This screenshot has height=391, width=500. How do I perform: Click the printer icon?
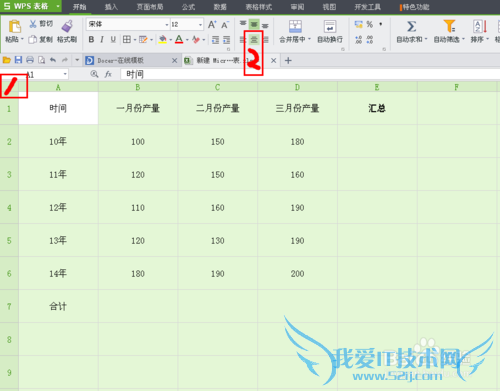[x=30, y=60]
